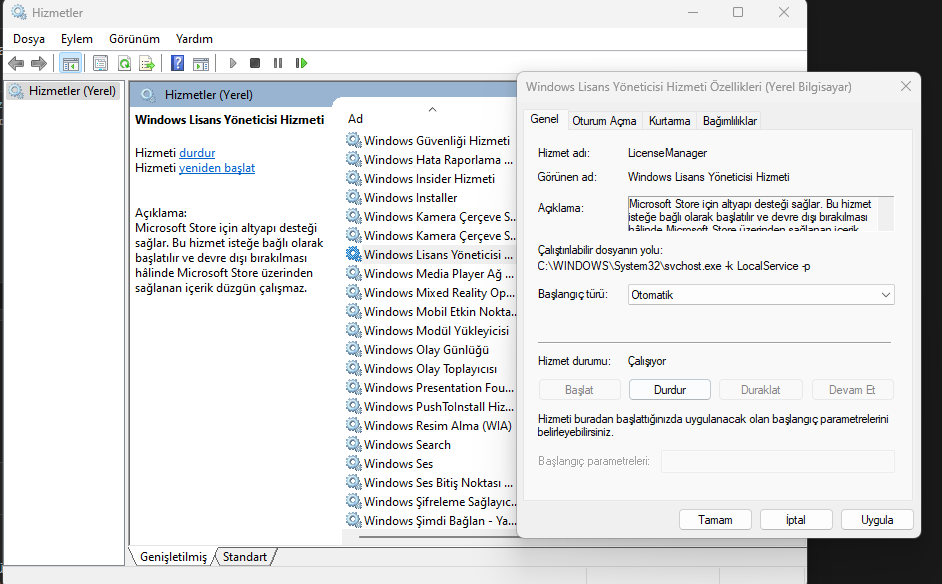Click gear icon of Windows Olay Toplayıcısı
Viewport: 942px width, 584px height.
pyautogui.click(x=354, y=368)
